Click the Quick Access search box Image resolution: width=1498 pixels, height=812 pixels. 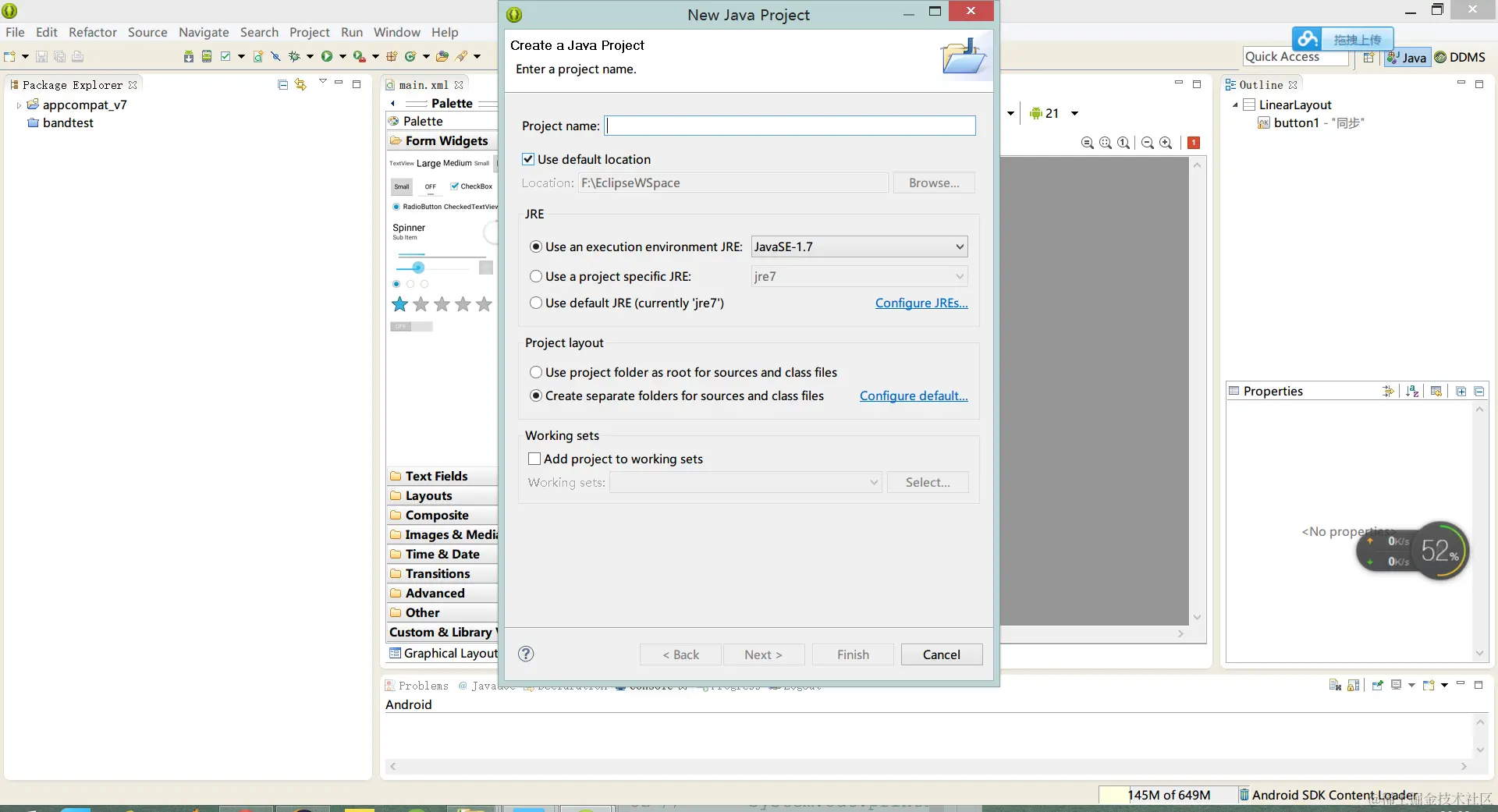click(1295, 57)
